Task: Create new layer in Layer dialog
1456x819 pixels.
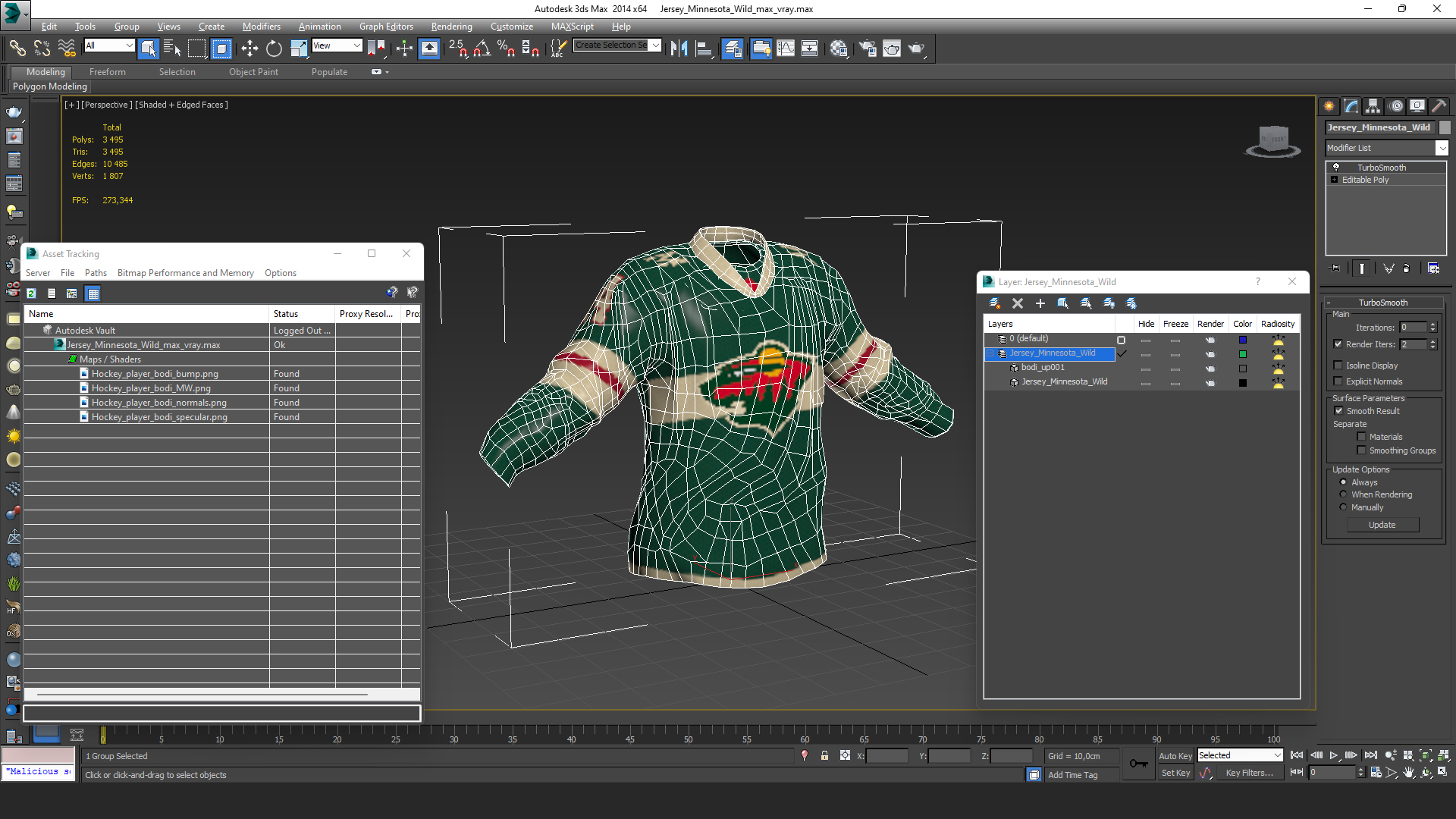Action: (994, 303)
